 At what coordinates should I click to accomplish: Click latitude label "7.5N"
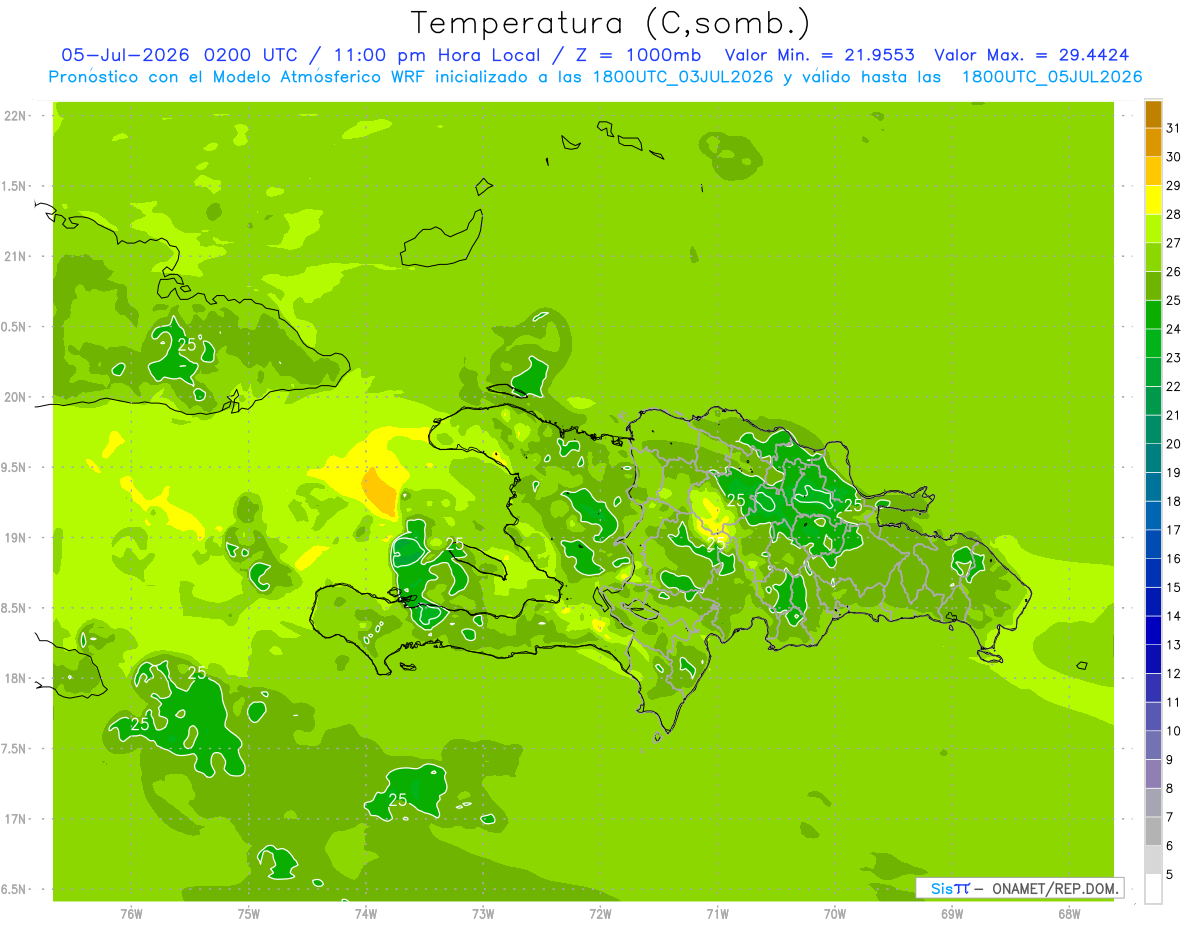[x=16, y=749]
